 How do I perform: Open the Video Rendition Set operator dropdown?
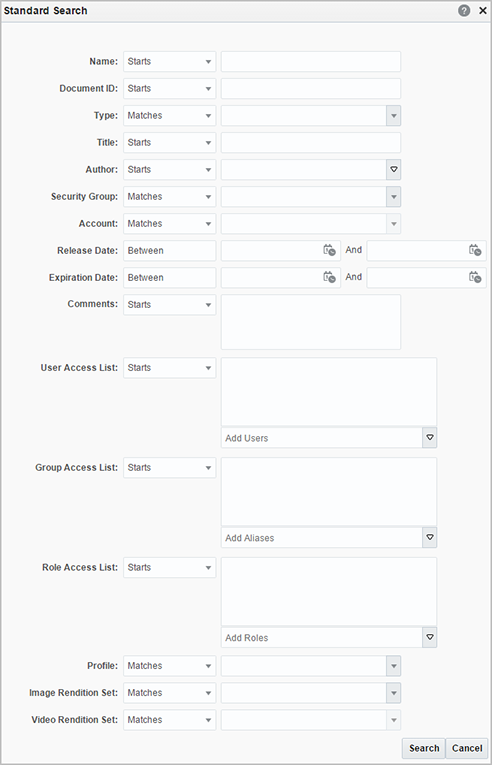(x=169, y=720)
